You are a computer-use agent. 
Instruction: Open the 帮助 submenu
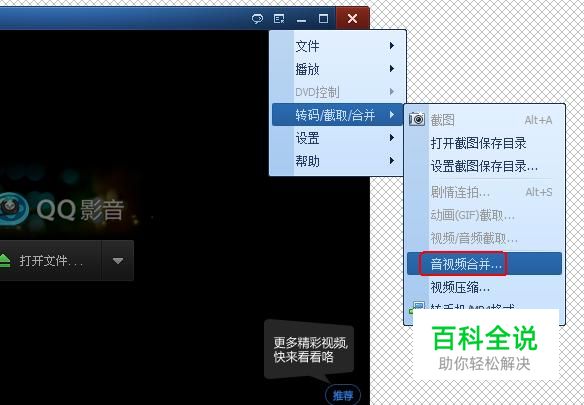pos(337,161)
